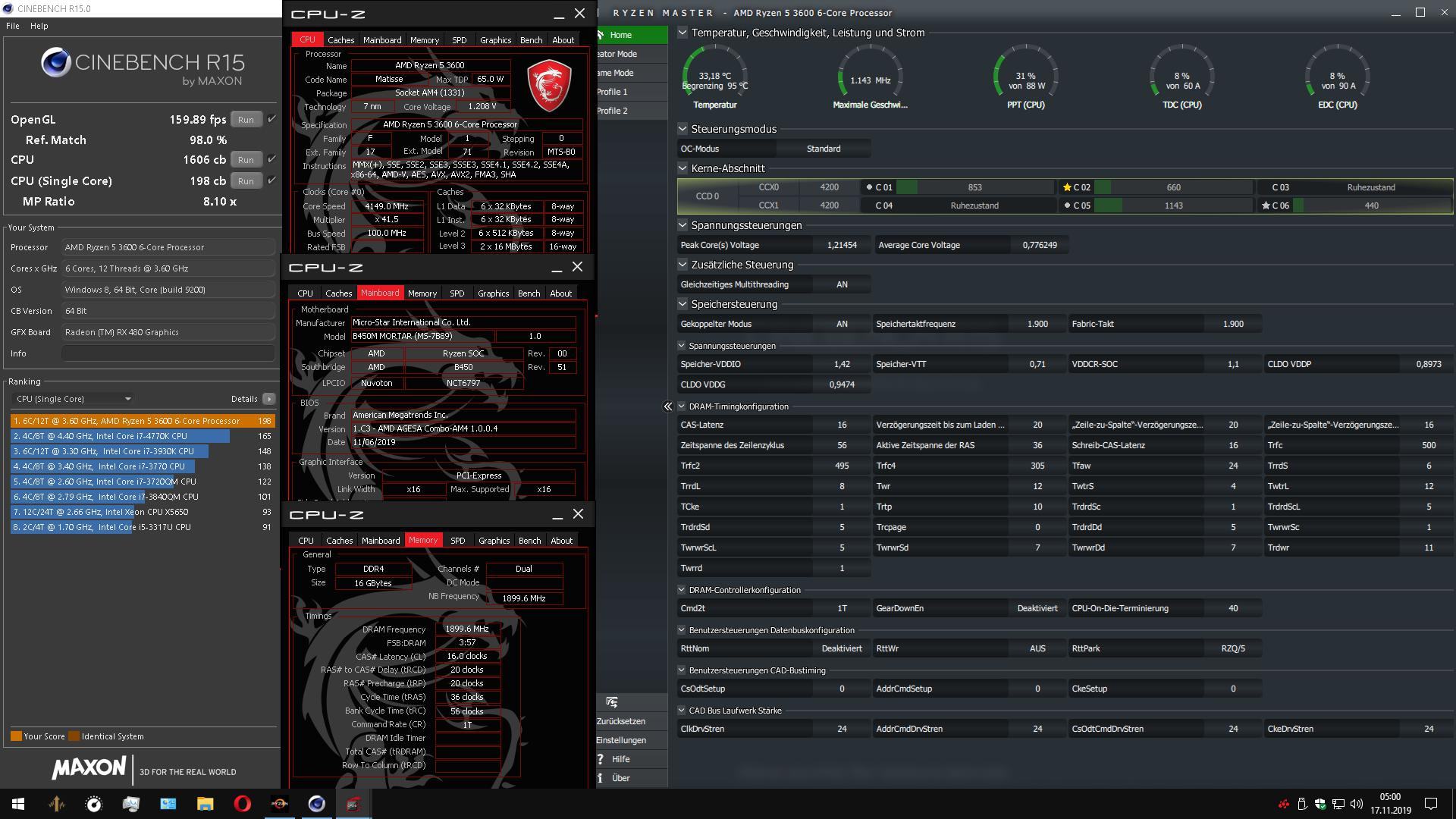Select Profile 1 in Ryzen Master

632,92
